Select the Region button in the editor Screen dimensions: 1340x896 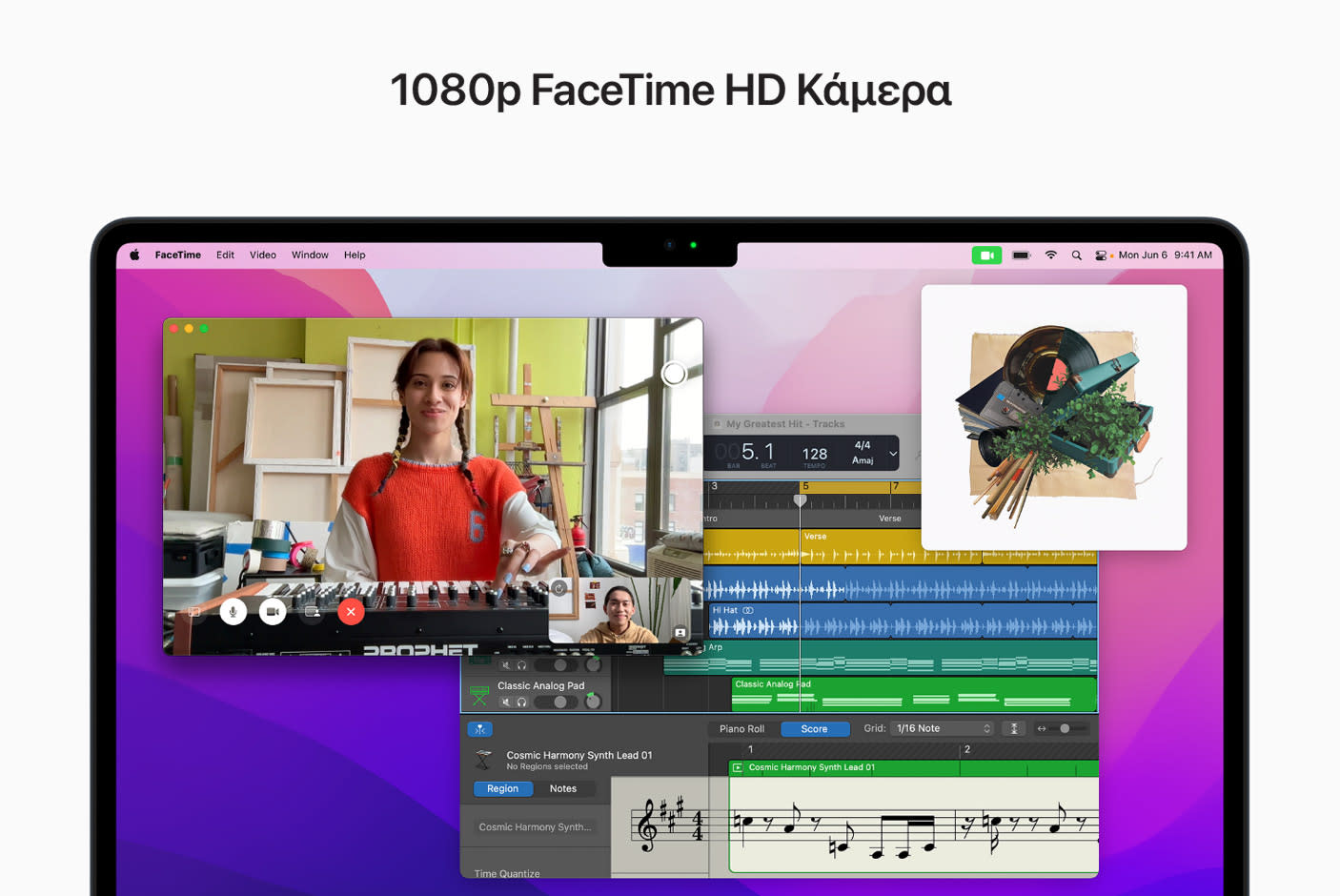(x=503, y=788)
